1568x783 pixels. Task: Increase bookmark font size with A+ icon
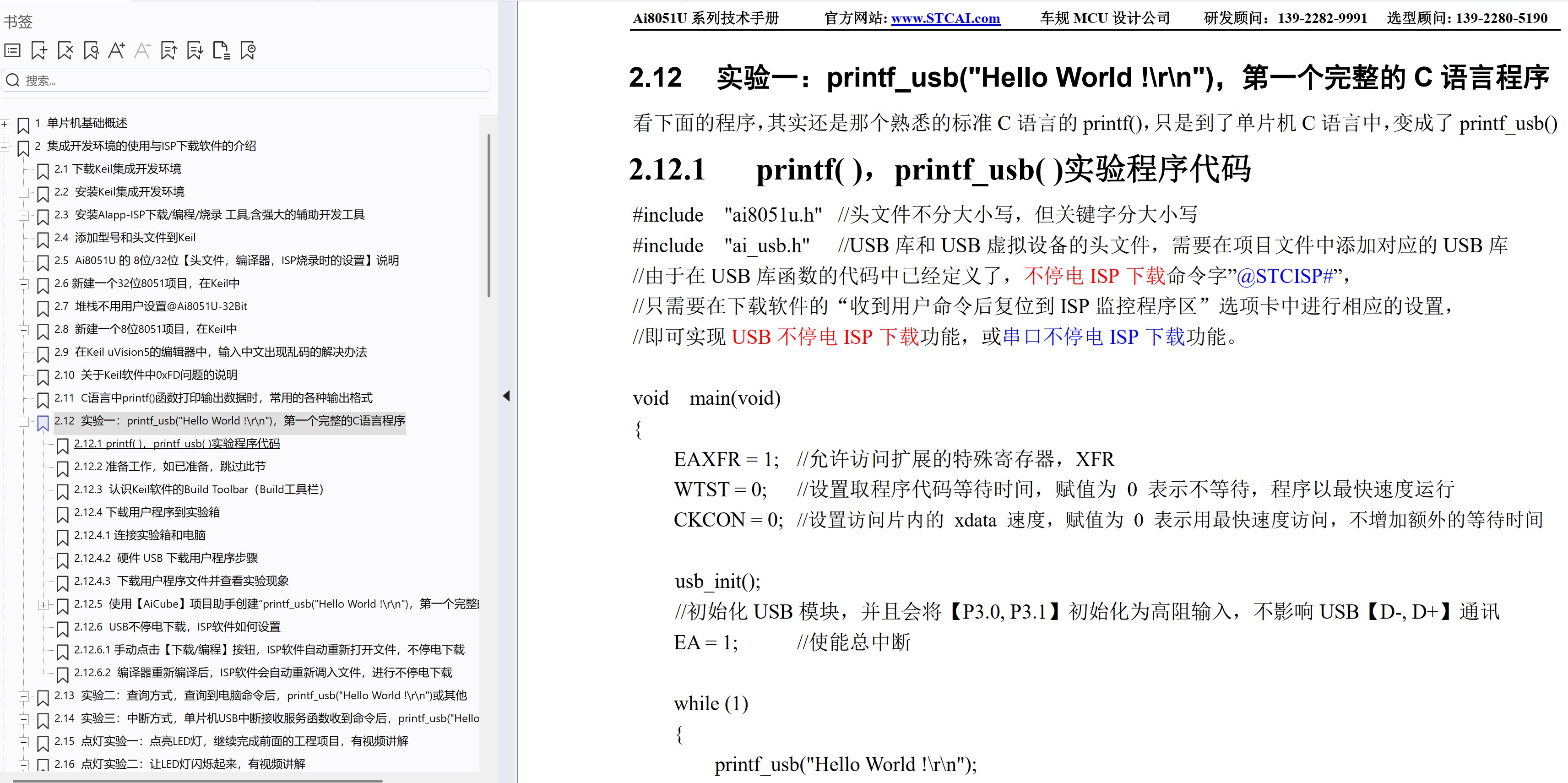(x=117, y=50)
